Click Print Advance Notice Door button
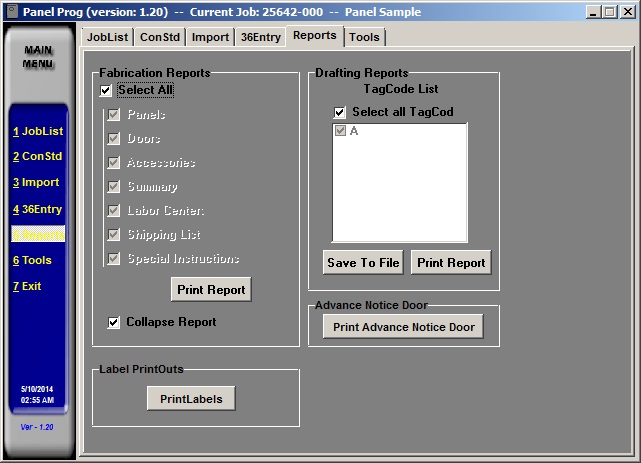Screen dimensions: 641x463 (x=404, y=327)
